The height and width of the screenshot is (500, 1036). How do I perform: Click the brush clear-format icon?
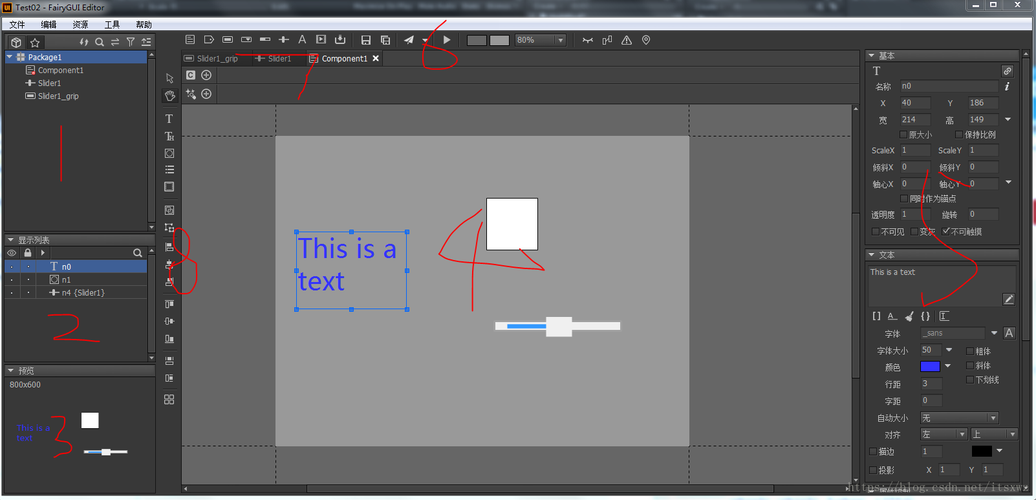[x=909, y=316]
